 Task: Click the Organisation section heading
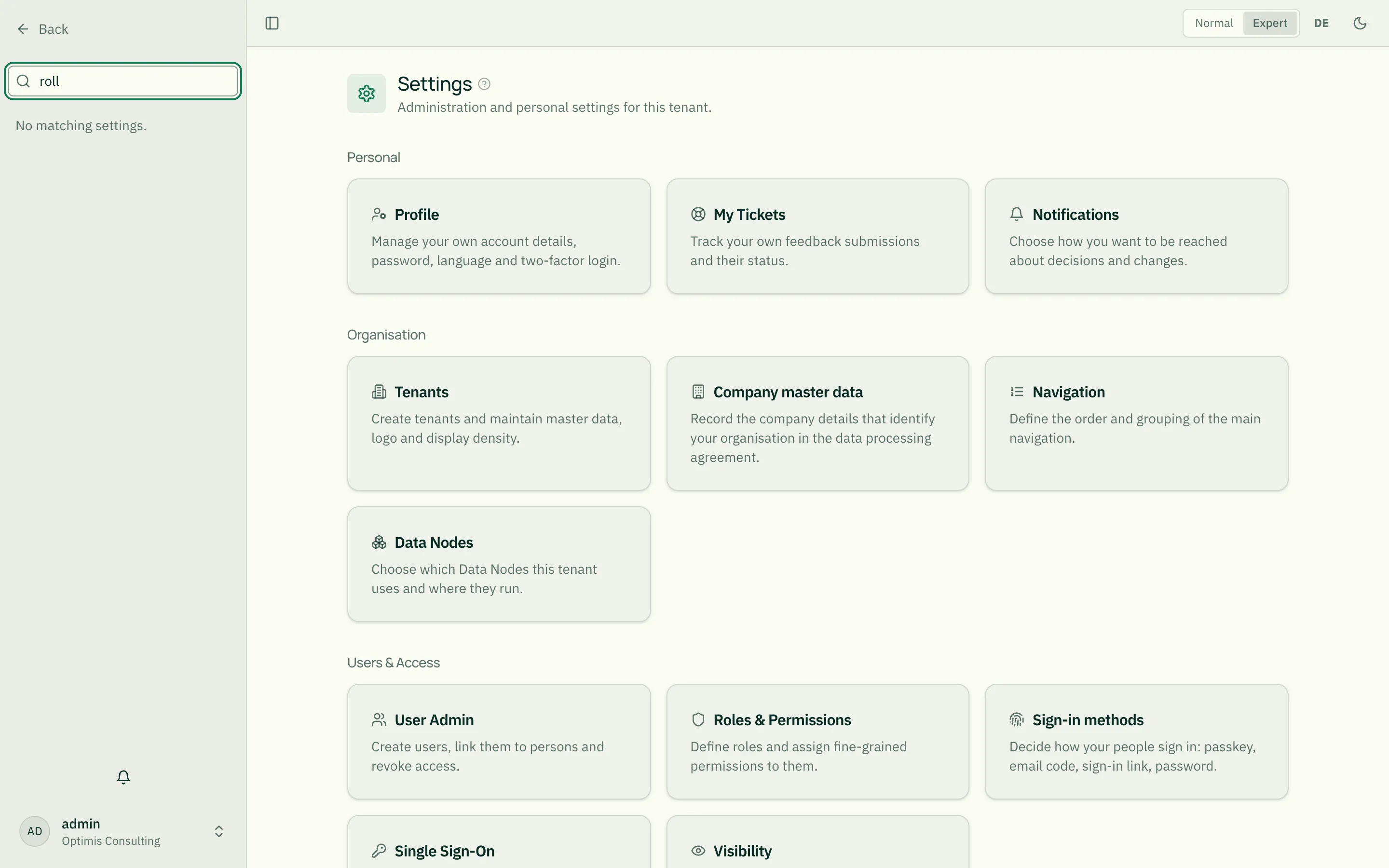click(386, 335)
